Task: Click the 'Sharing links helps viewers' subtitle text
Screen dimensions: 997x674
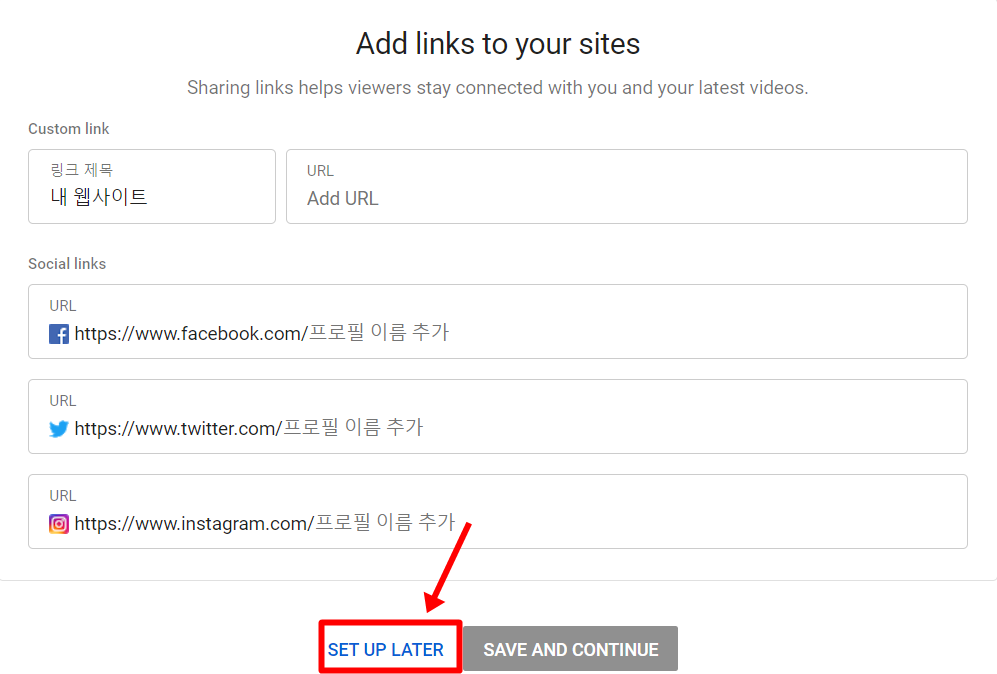Action: click(x=498, y=88)
